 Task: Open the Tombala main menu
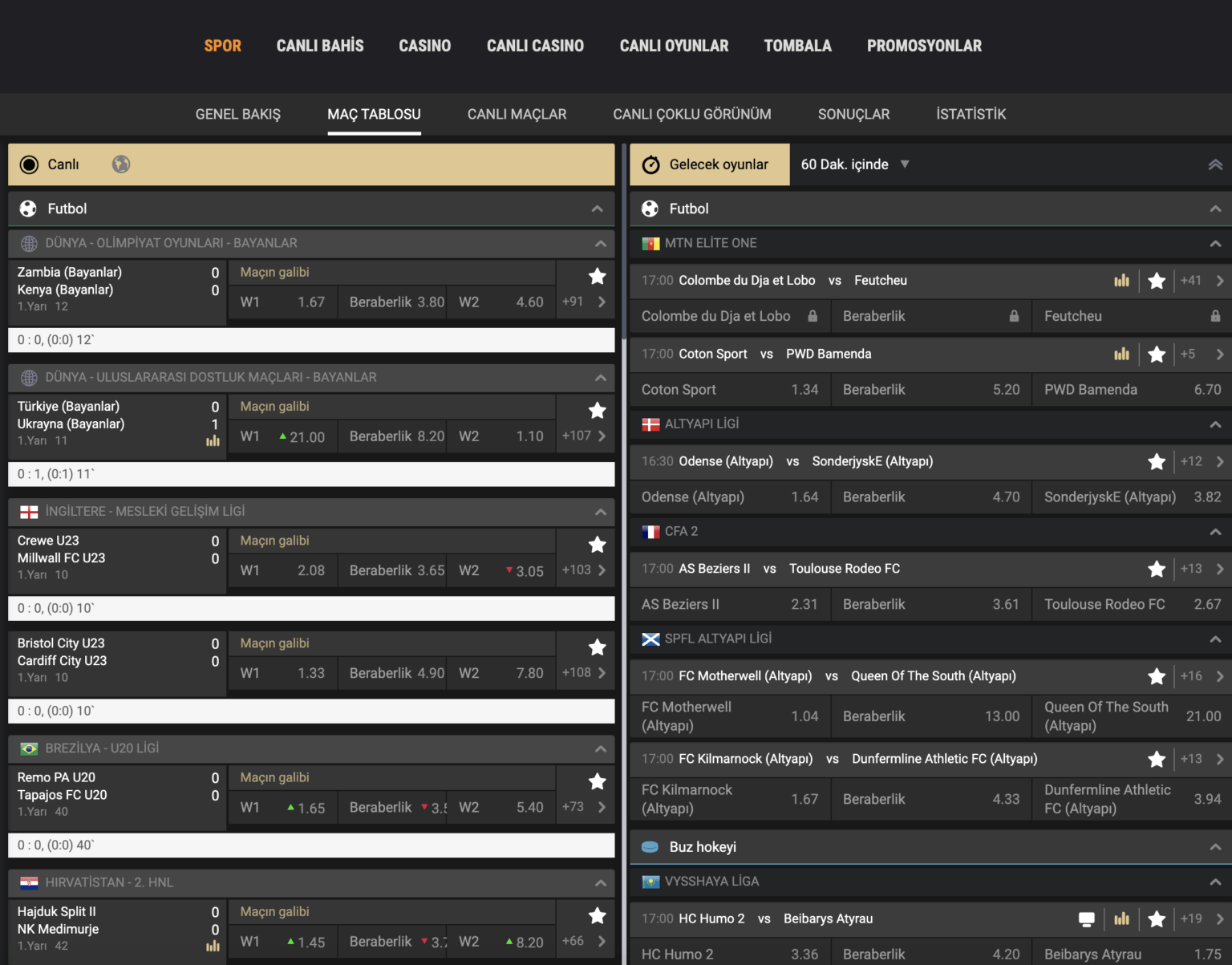tap(798, 46)
